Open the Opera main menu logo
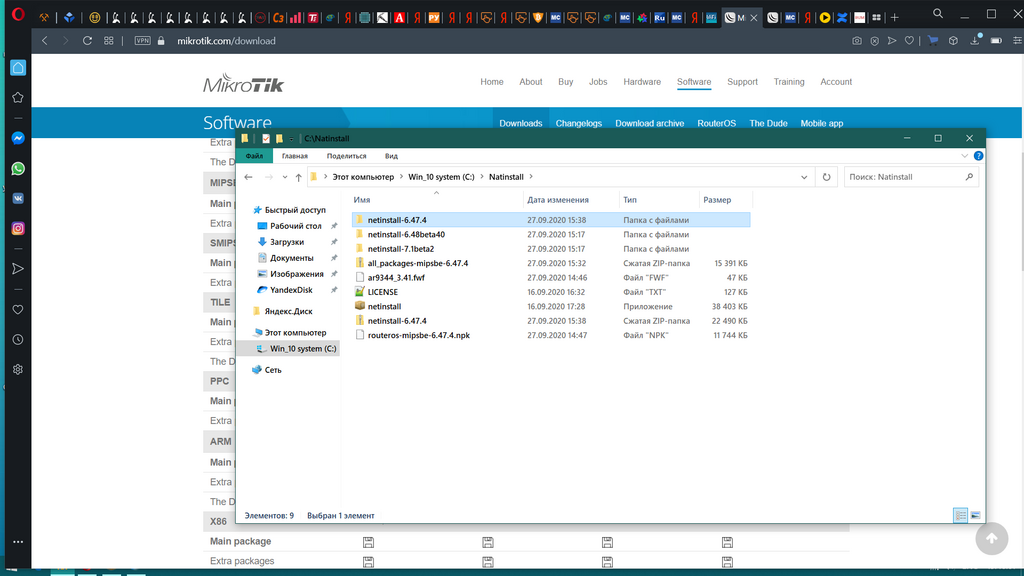The height and width of the screenshot is (576, 1024). coord(18,14)
